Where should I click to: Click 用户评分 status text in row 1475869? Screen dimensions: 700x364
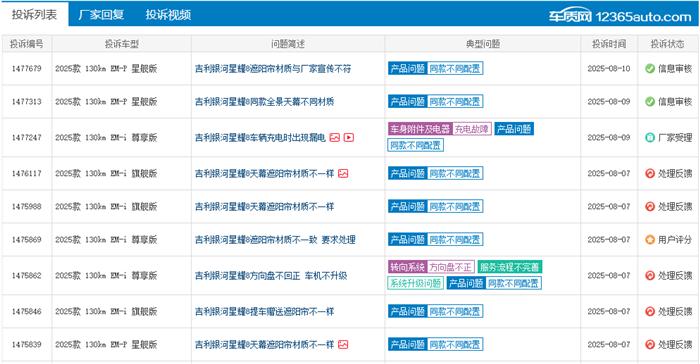pos(675,240)
